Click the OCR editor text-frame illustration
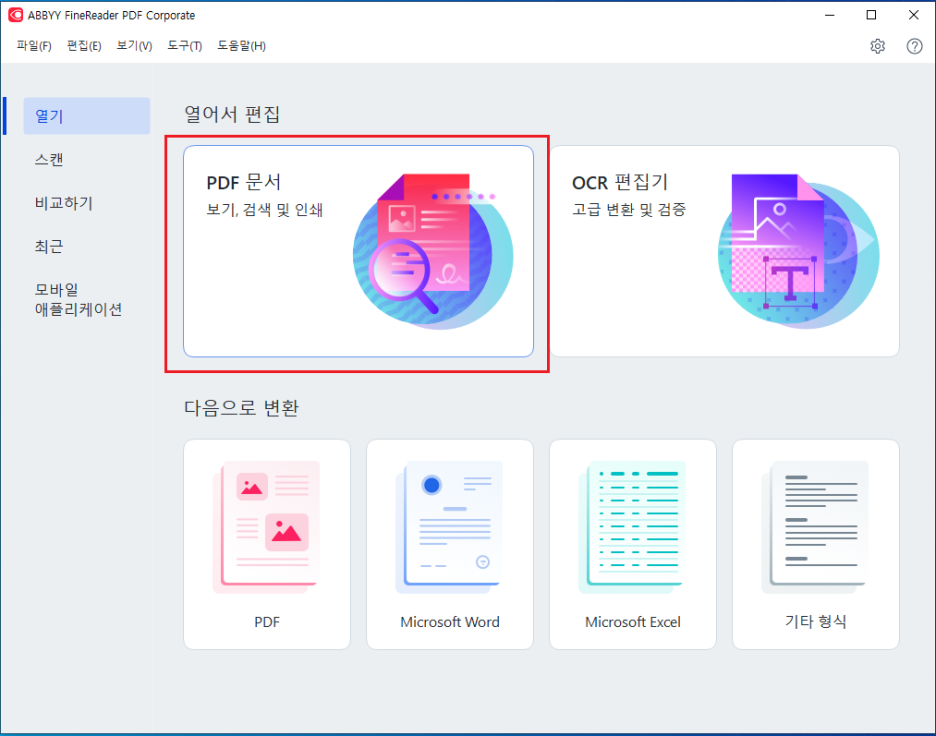 click(x=798, y=251)
